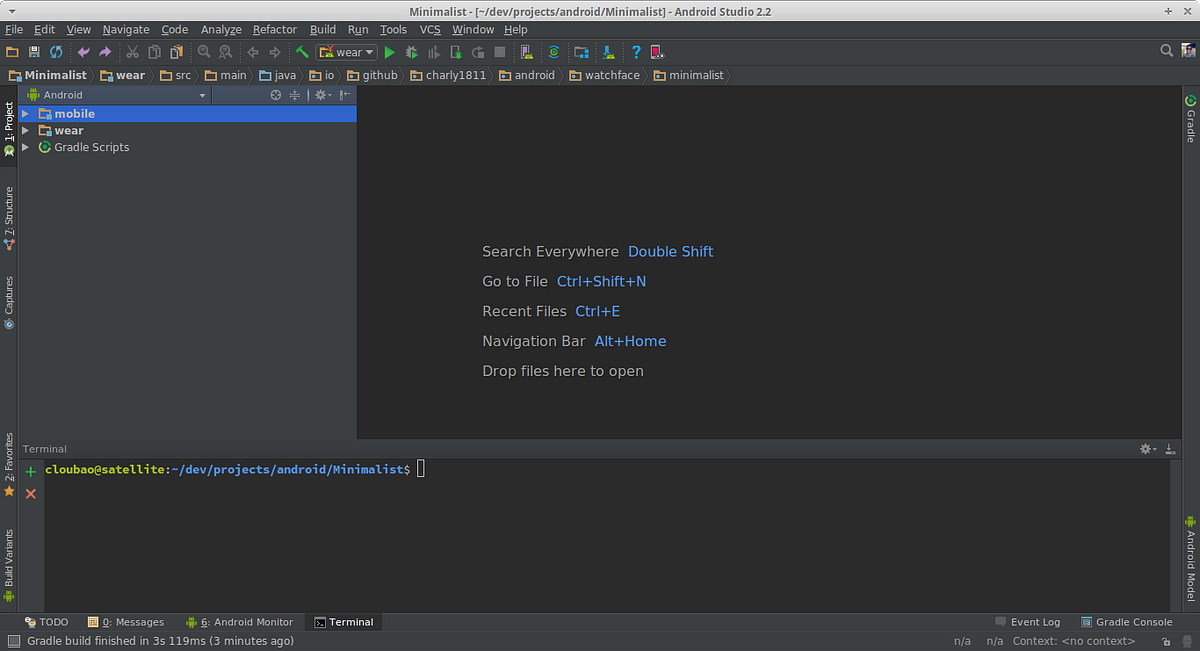Open the Build menu
The image size is (1200, 651).
pos(323,30)
